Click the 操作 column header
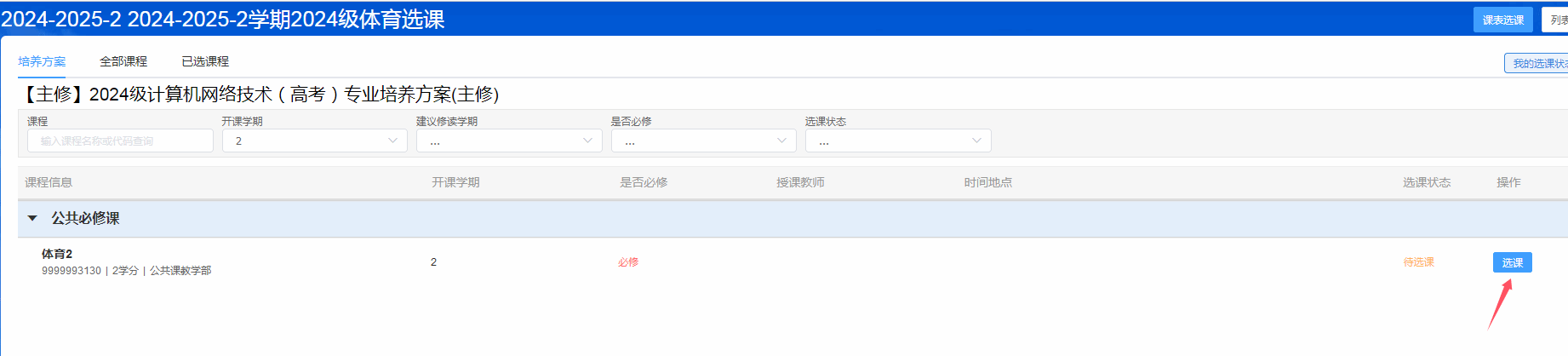 click(x=1508, y=182)
